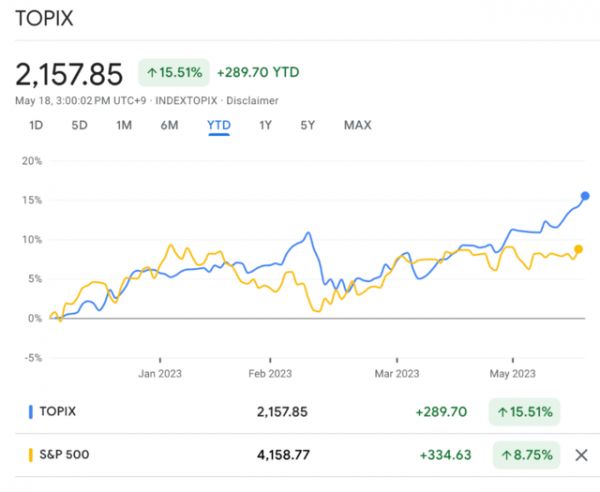Click the green 15.51% badge beside the price
Image resolution: width=600 pixels, height=492 pixels.
click(173, 72)
